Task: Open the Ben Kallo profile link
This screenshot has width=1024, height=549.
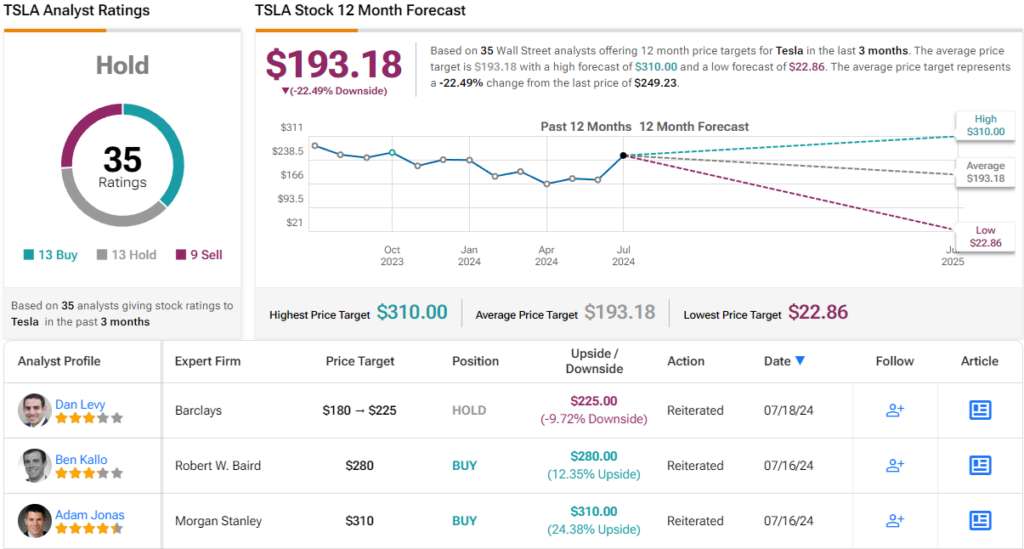Action: click(x=81, y=460)
